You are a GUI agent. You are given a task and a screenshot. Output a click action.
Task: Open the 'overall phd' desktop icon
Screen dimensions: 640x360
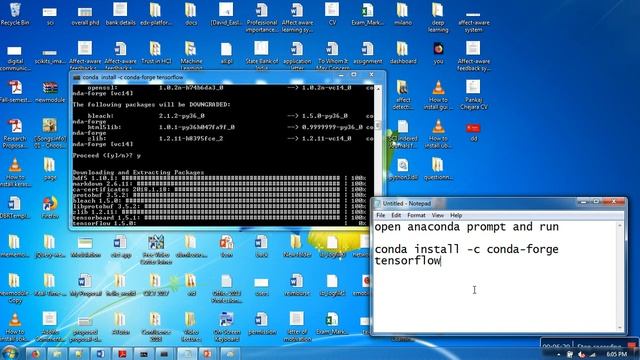click(x=85, y=15)
